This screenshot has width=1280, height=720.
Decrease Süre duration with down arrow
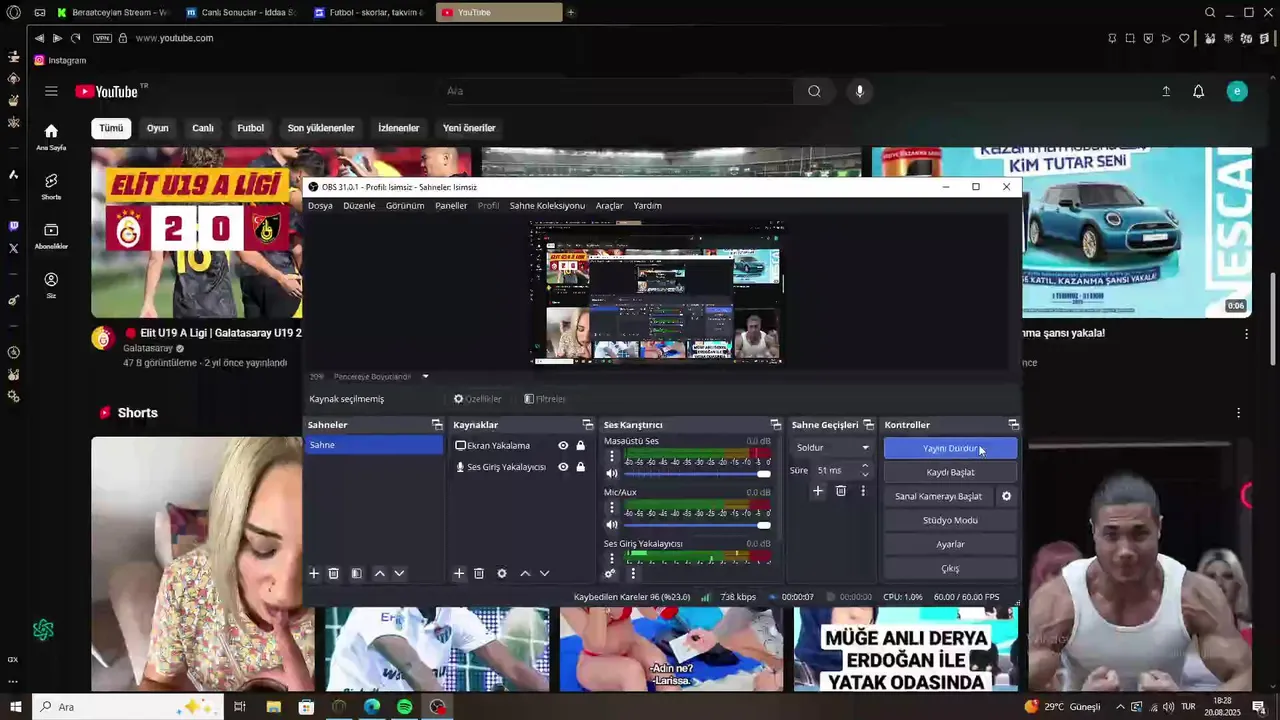click(865, 474)
